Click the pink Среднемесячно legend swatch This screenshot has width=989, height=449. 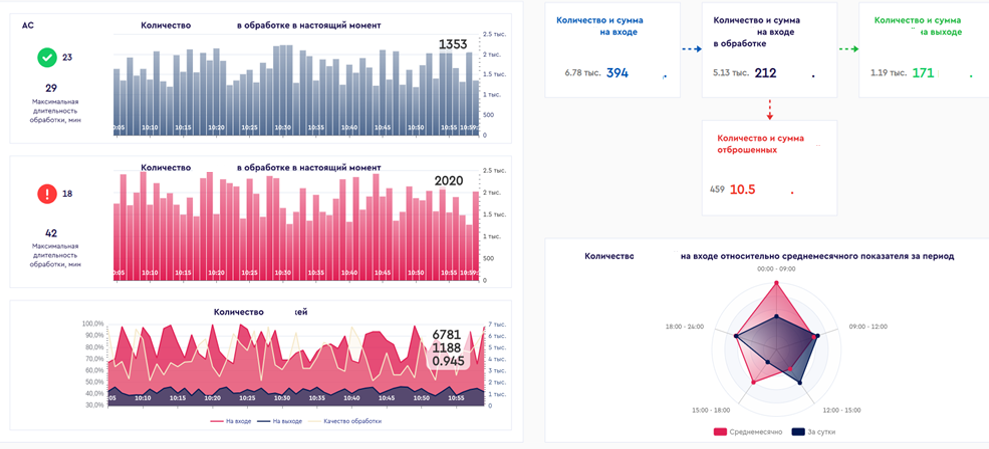point(720,432)
